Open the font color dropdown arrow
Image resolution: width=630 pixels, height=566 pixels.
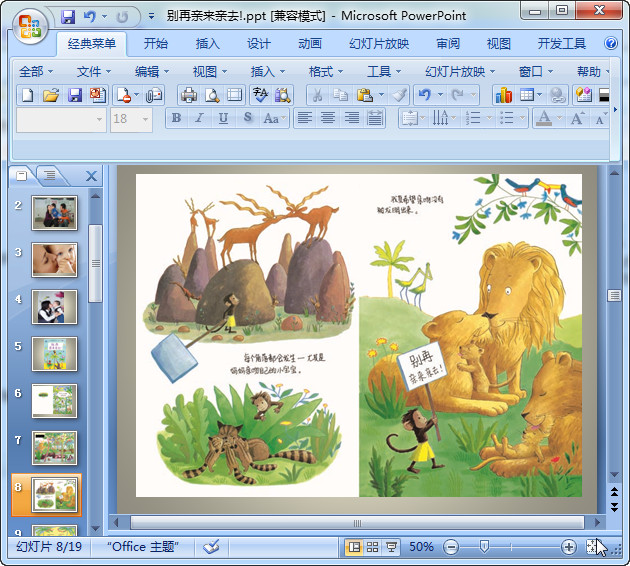point(559,119)
